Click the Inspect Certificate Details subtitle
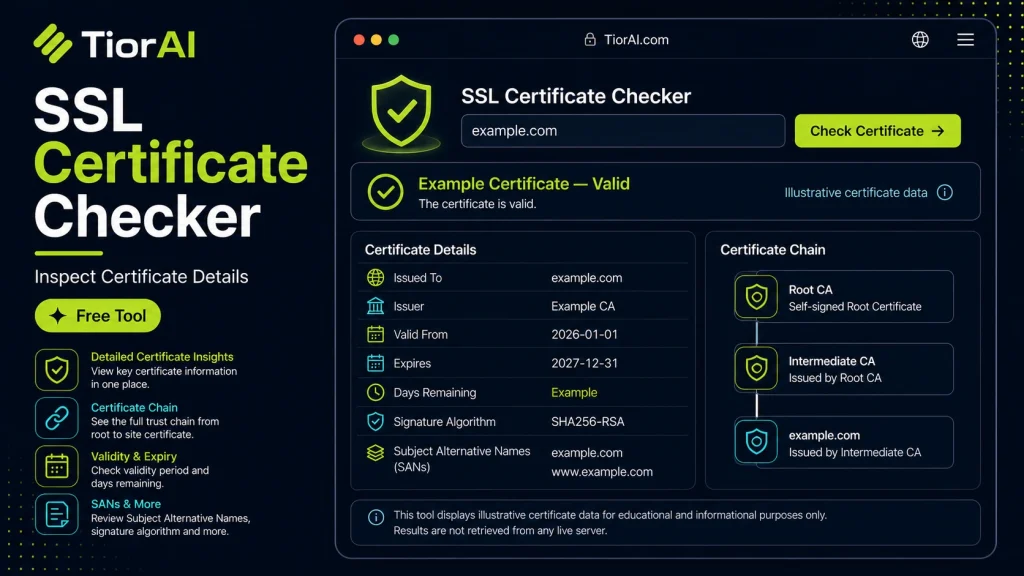 coord(141,277)
